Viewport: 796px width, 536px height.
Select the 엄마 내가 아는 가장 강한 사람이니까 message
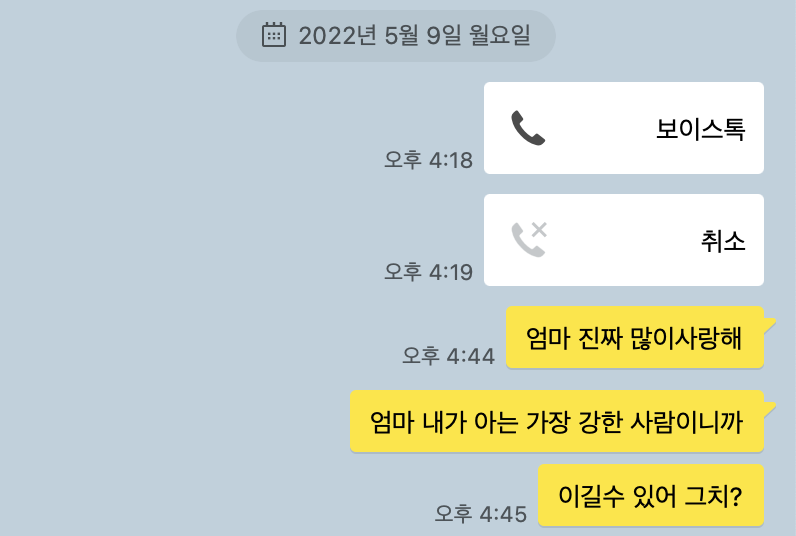(x=557, y=421)
